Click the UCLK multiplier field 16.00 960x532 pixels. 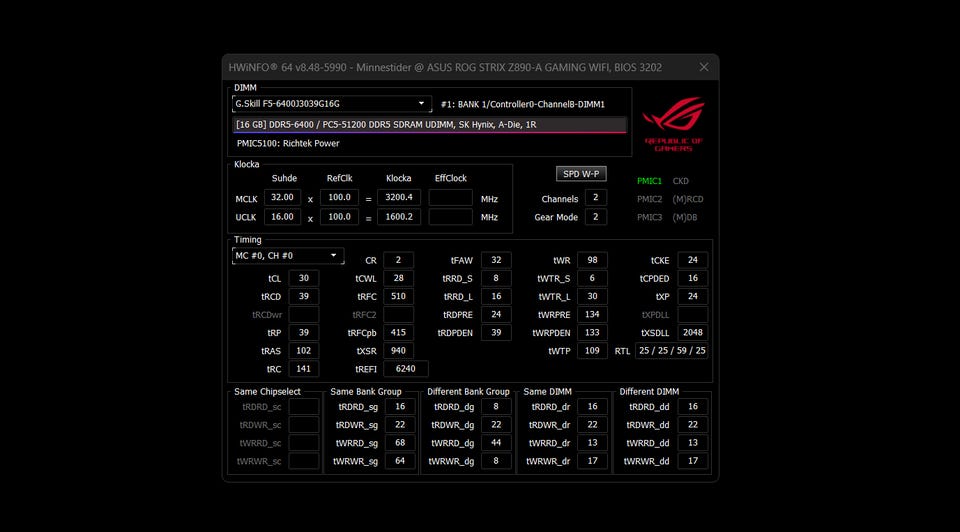282,217
